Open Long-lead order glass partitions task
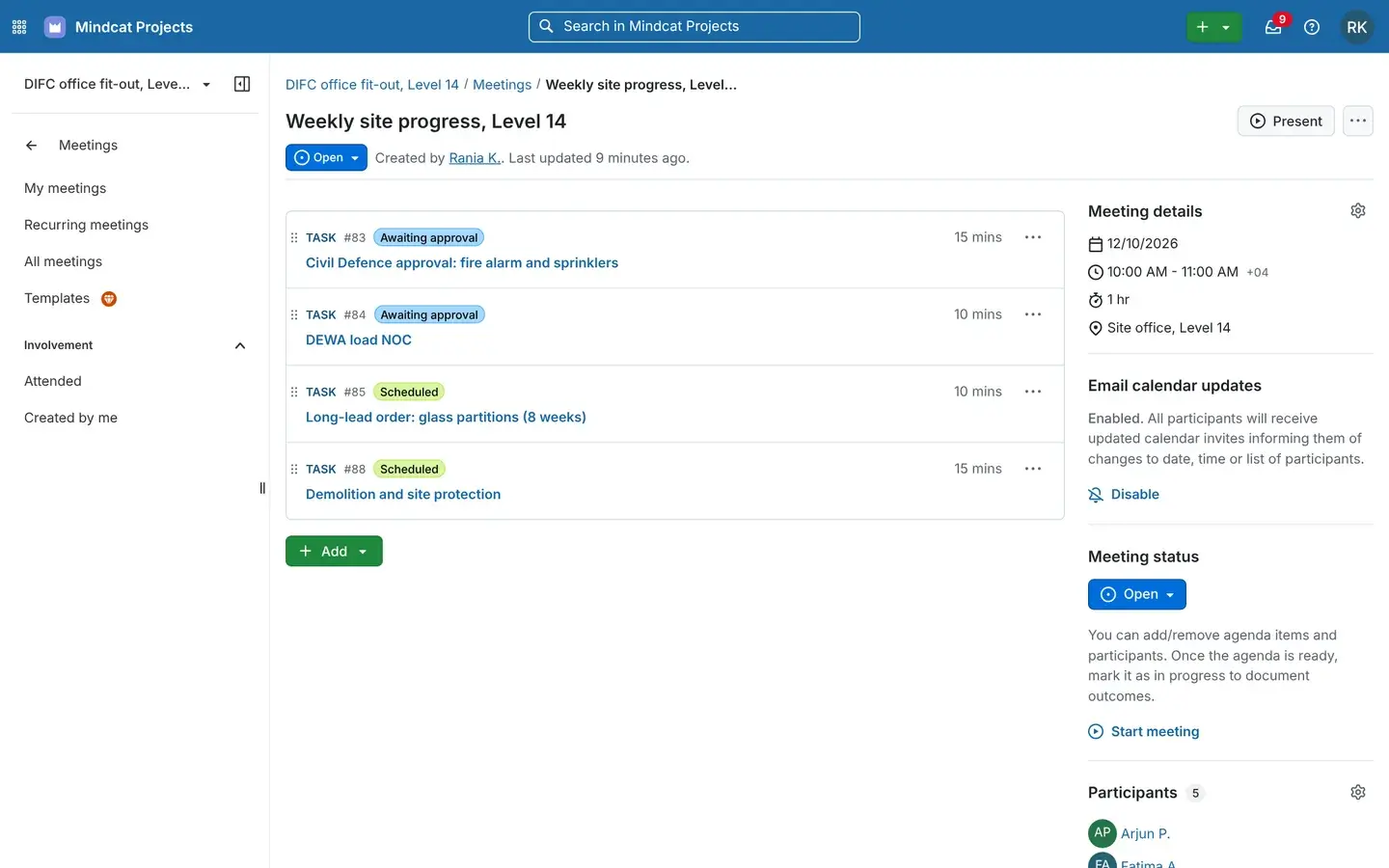The width and height of the screenshot is (1389, 868). point(446,417)
